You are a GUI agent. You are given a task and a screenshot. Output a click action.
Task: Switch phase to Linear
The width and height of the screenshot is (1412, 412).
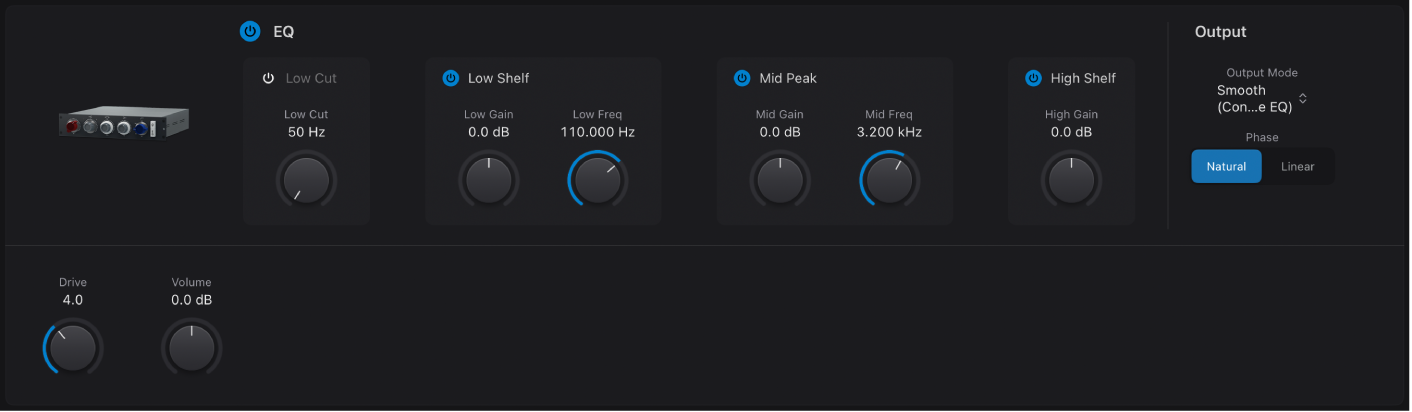coord(1297,166)
